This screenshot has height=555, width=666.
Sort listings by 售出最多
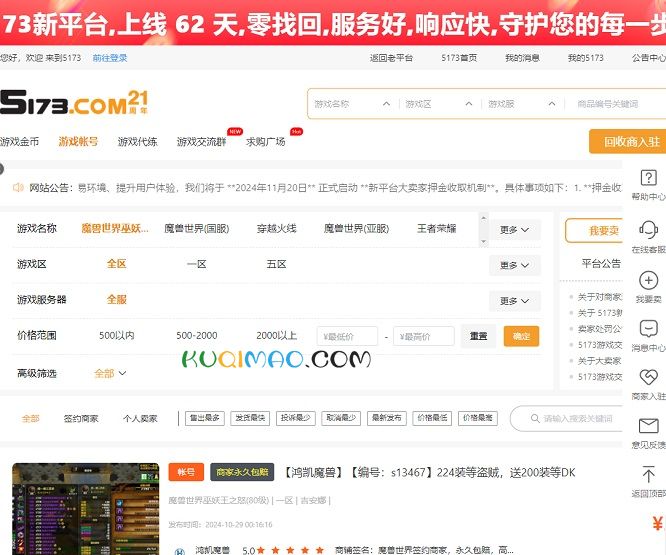pyautogui.click(x=205, y=418)
